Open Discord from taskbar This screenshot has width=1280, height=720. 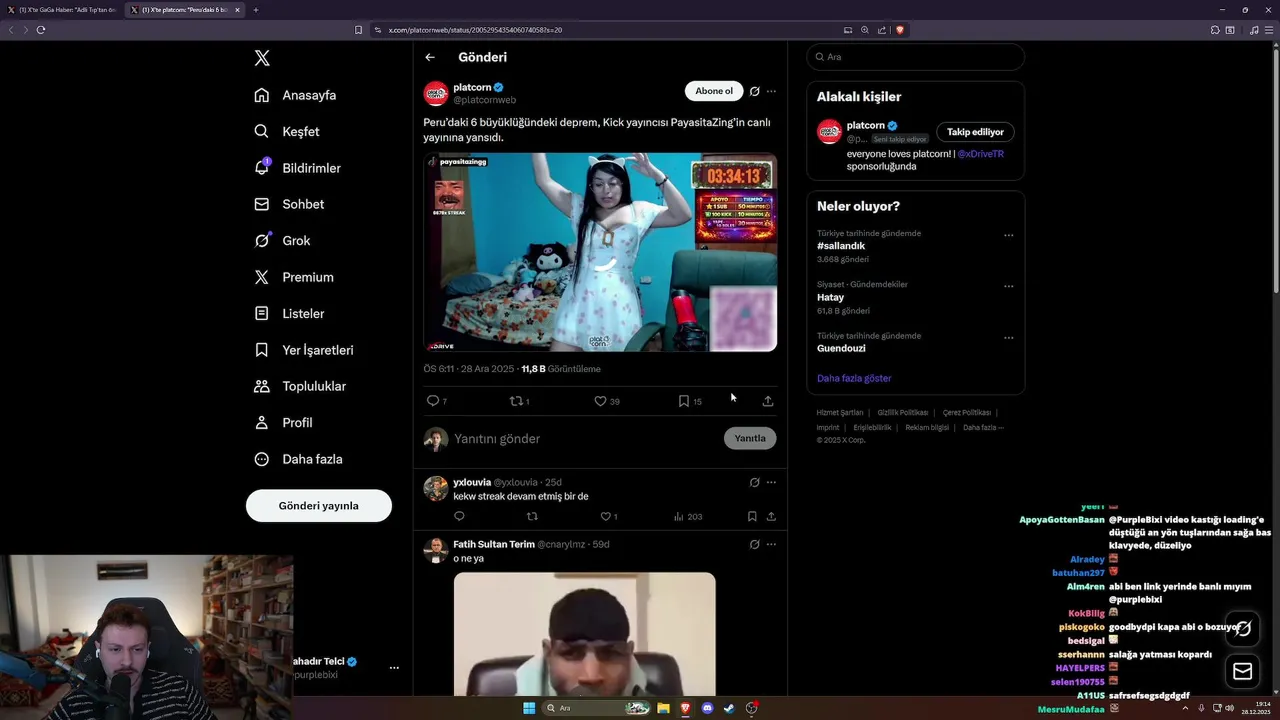pyautogui.click(x=708, y=708)
